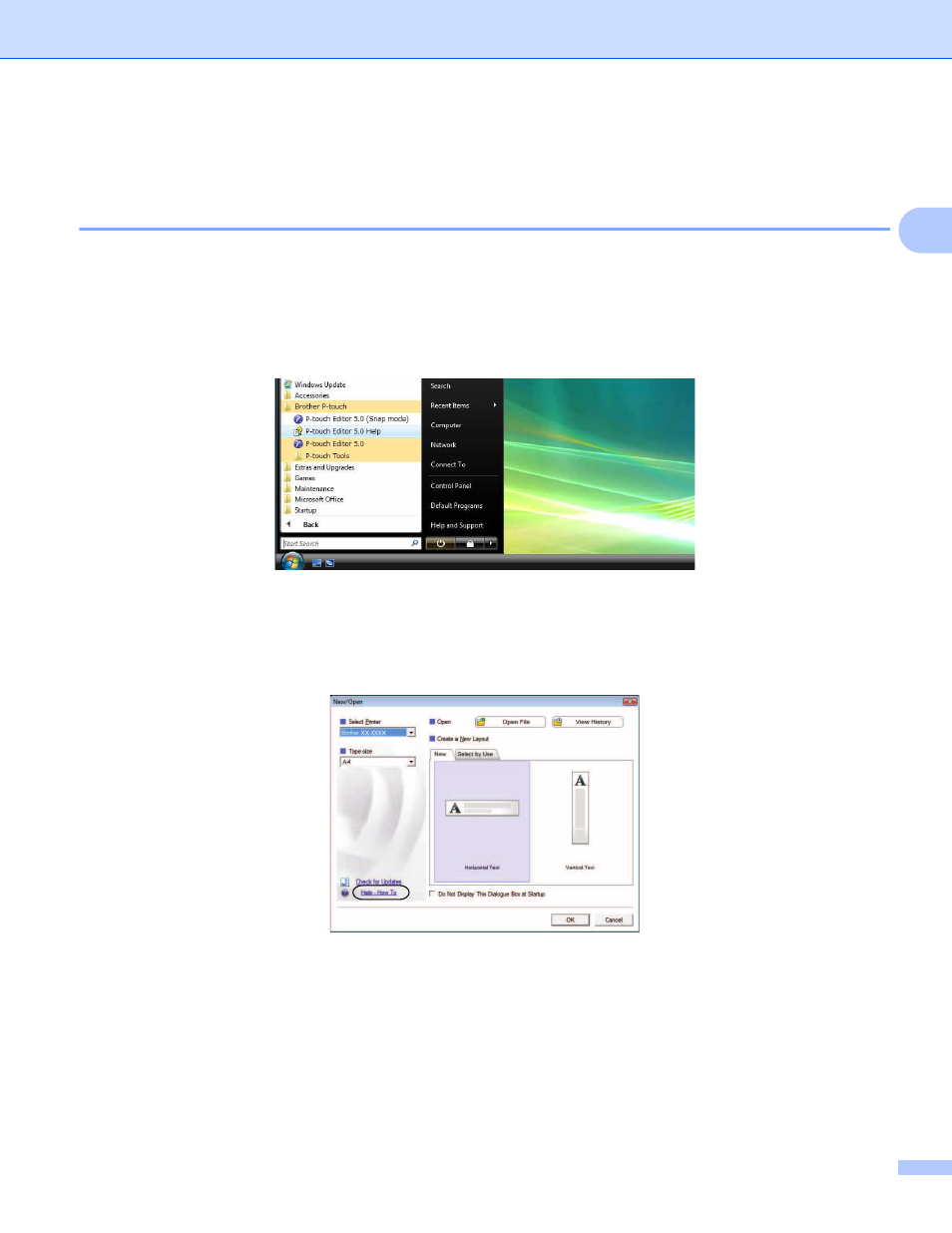Image resolution: width=952 pixels, height=1233 pixels.
Task: Expand the Recent Items submenu
Action: point(463,405)
